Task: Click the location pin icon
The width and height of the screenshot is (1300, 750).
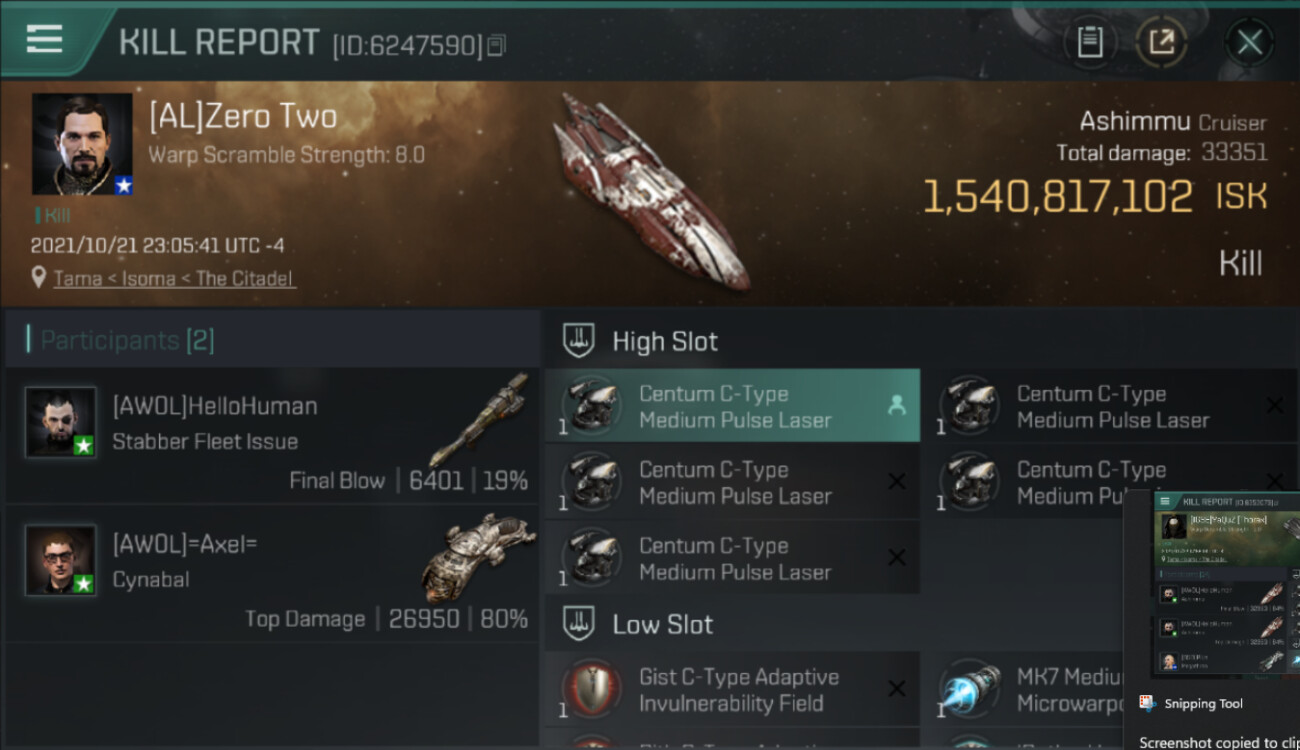Action: pos(39,279)
